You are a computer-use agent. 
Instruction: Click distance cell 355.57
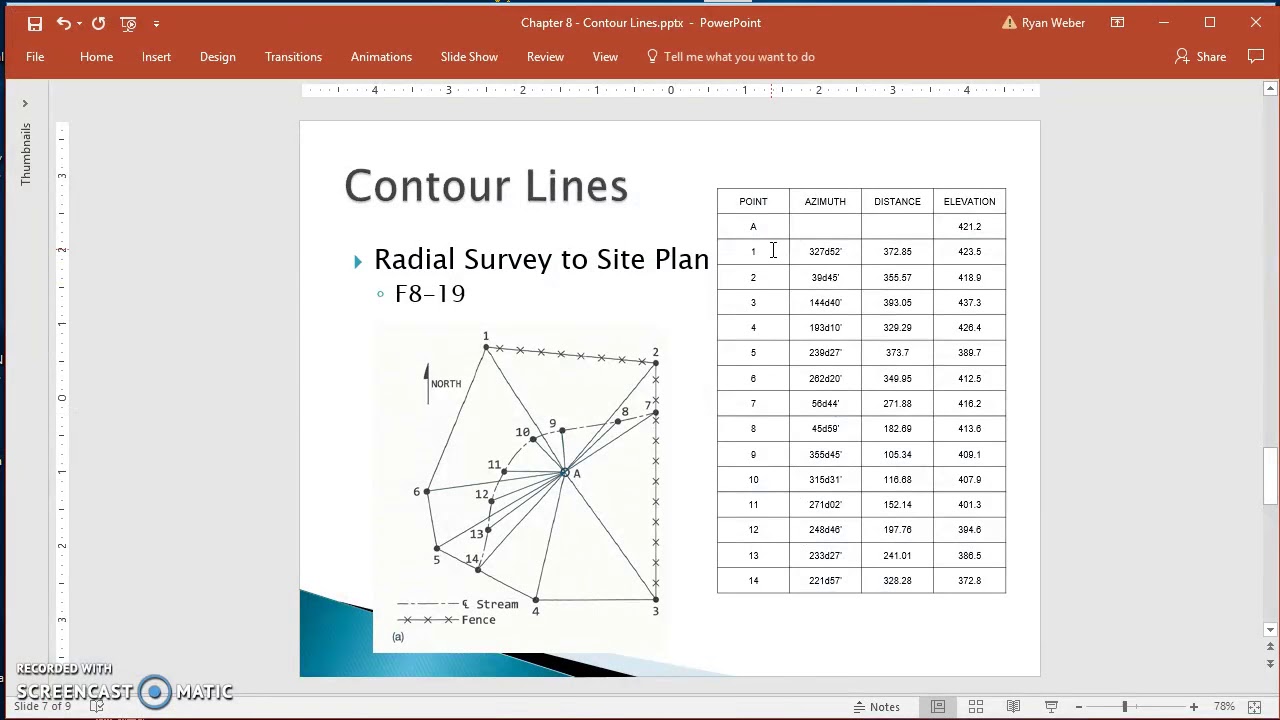click(897, 277)
